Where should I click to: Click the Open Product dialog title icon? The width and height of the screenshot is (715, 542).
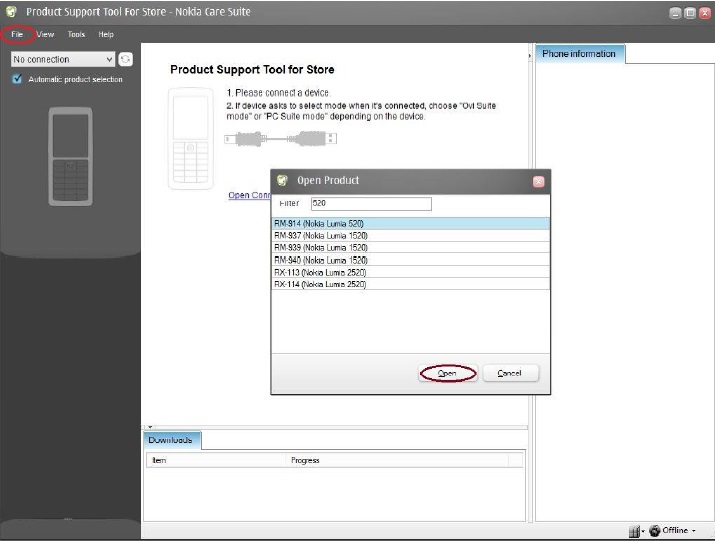(282, 181)
